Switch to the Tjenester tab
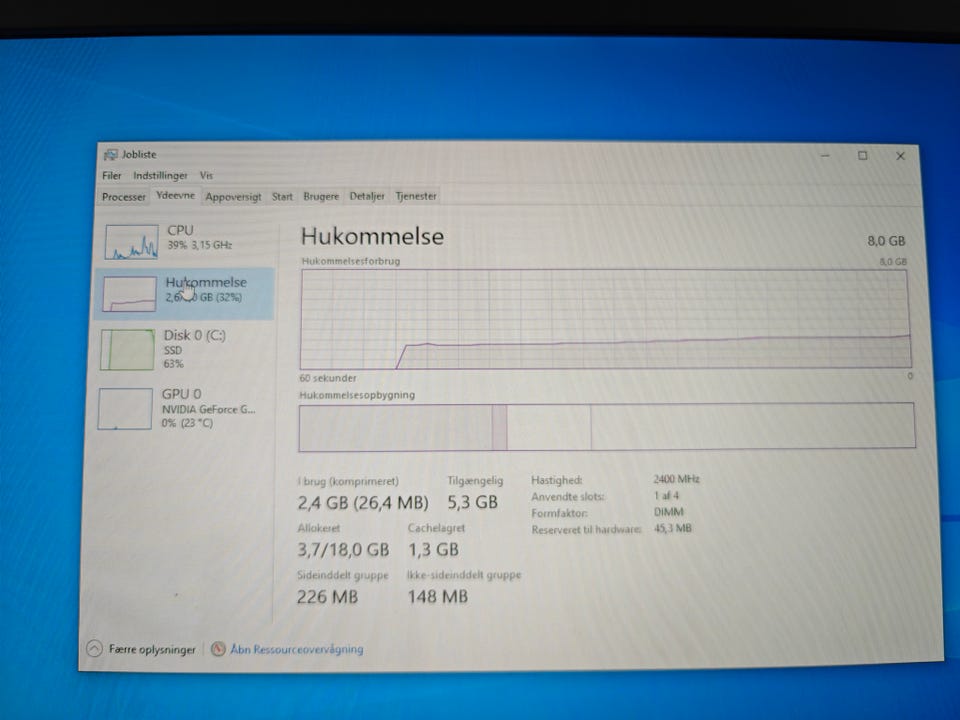This screenshot has width=960, height=720. 416,197
